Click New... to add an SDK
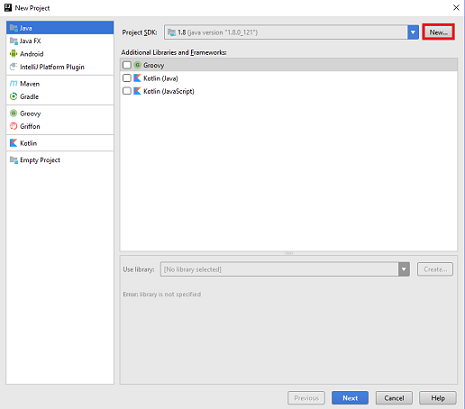Image resolution: width=465 pixels, height=409 pixels. click(x=438, y=32)
